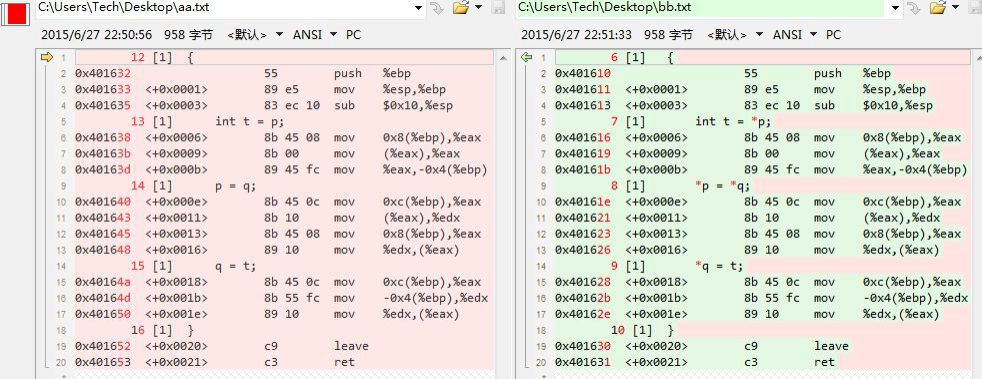Select the line 'int t = p;' in aa.txt
The height and width of the screenshot is (379, 982).
(x=285, y=122)
